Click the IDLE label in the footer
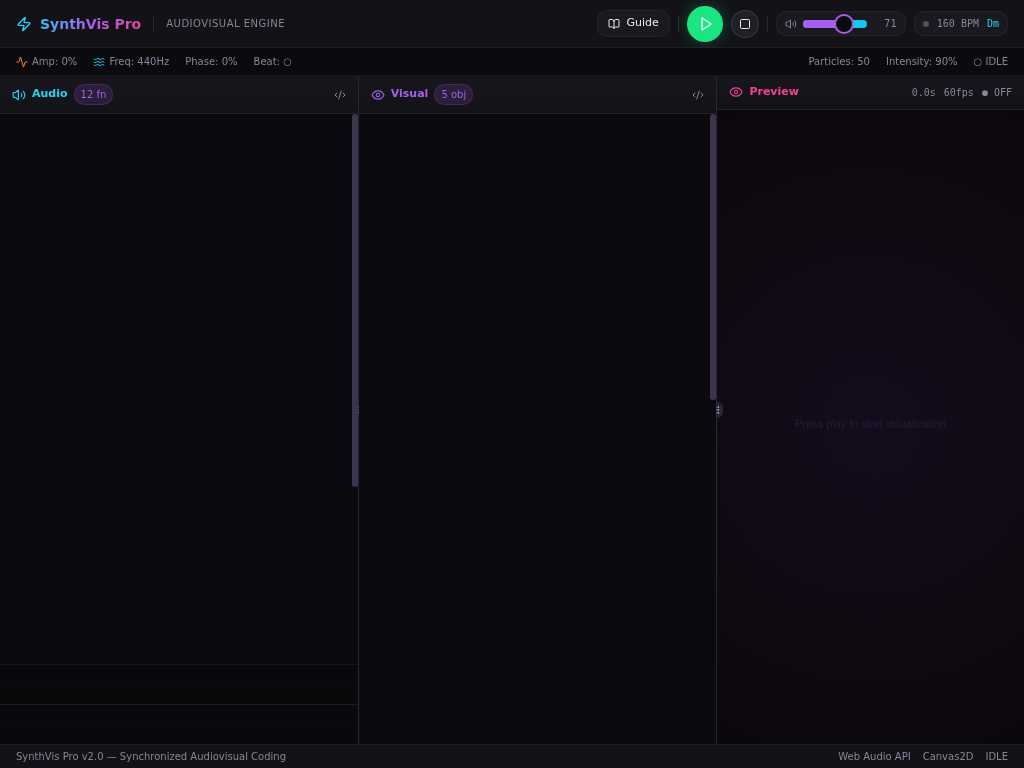 997,756
